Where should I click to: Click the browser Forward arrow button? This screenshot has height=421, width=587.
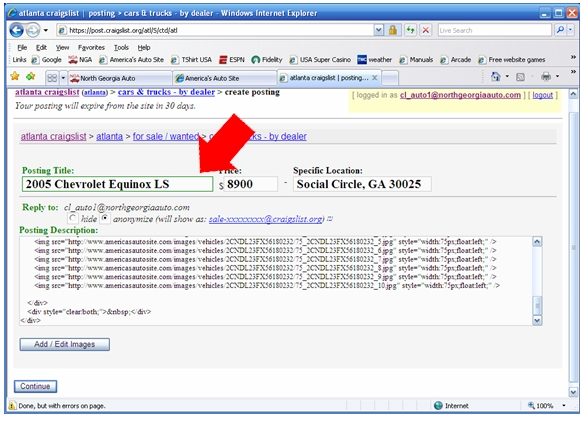pyautogui.click(x=33, y=30)
